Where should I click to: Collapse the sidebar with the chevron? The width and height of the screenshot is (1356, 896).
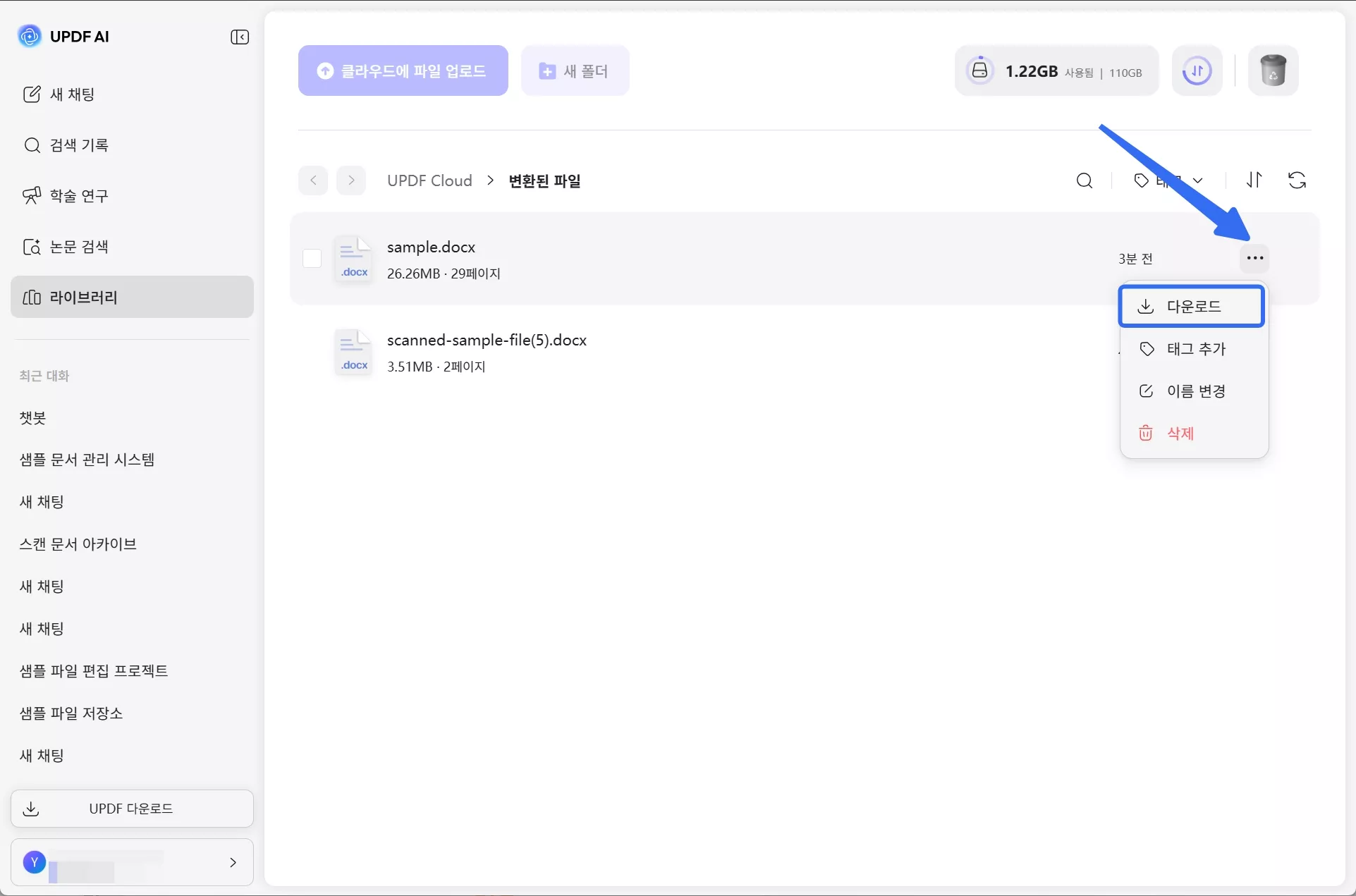pos(240,37)
